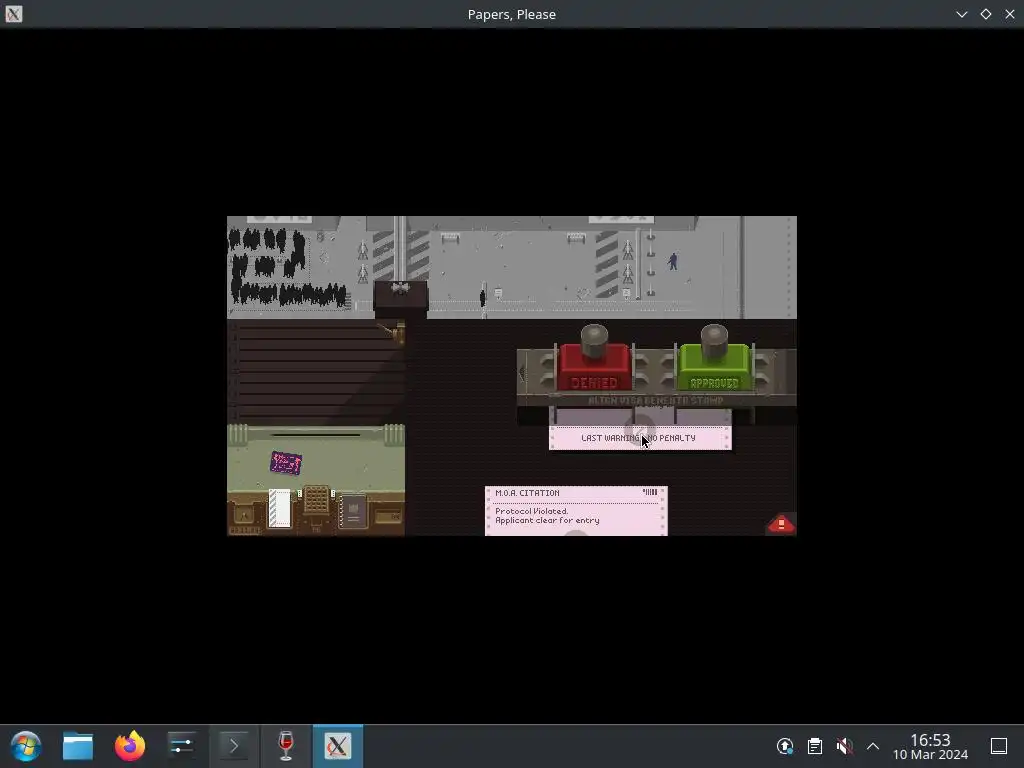Viewport: 1024px width, 768px height.
Task: Click the person standing at checkpoint gate
Action: point(483,298)
